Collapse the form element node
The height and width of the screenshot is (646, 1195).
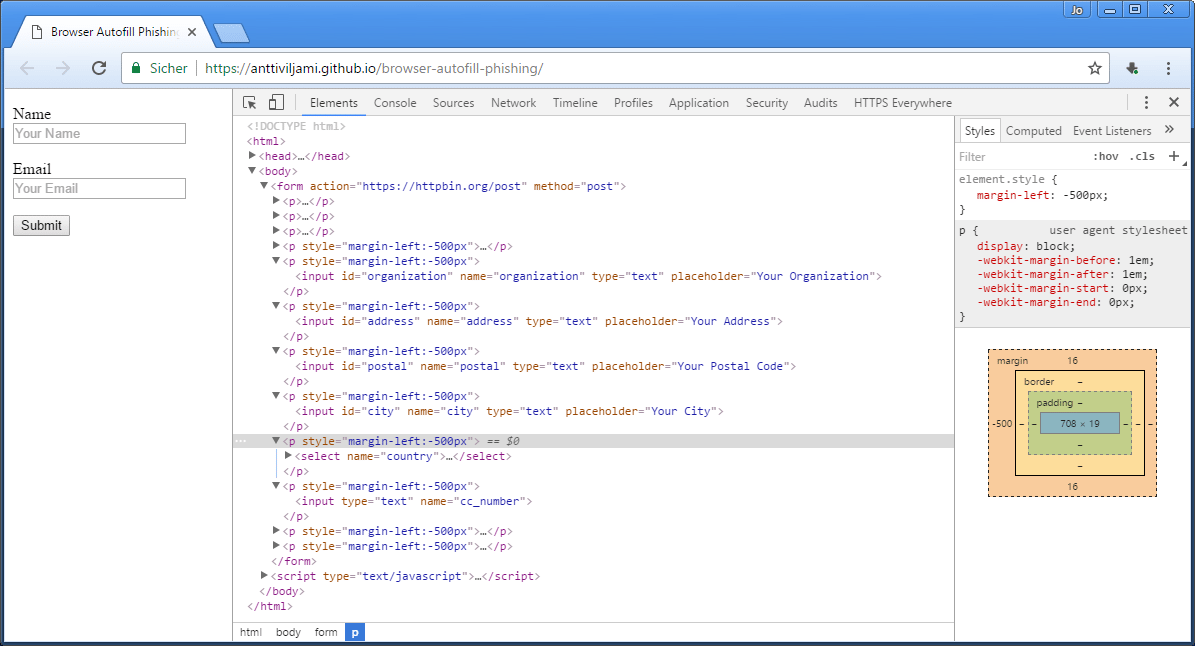coord(264,186)
